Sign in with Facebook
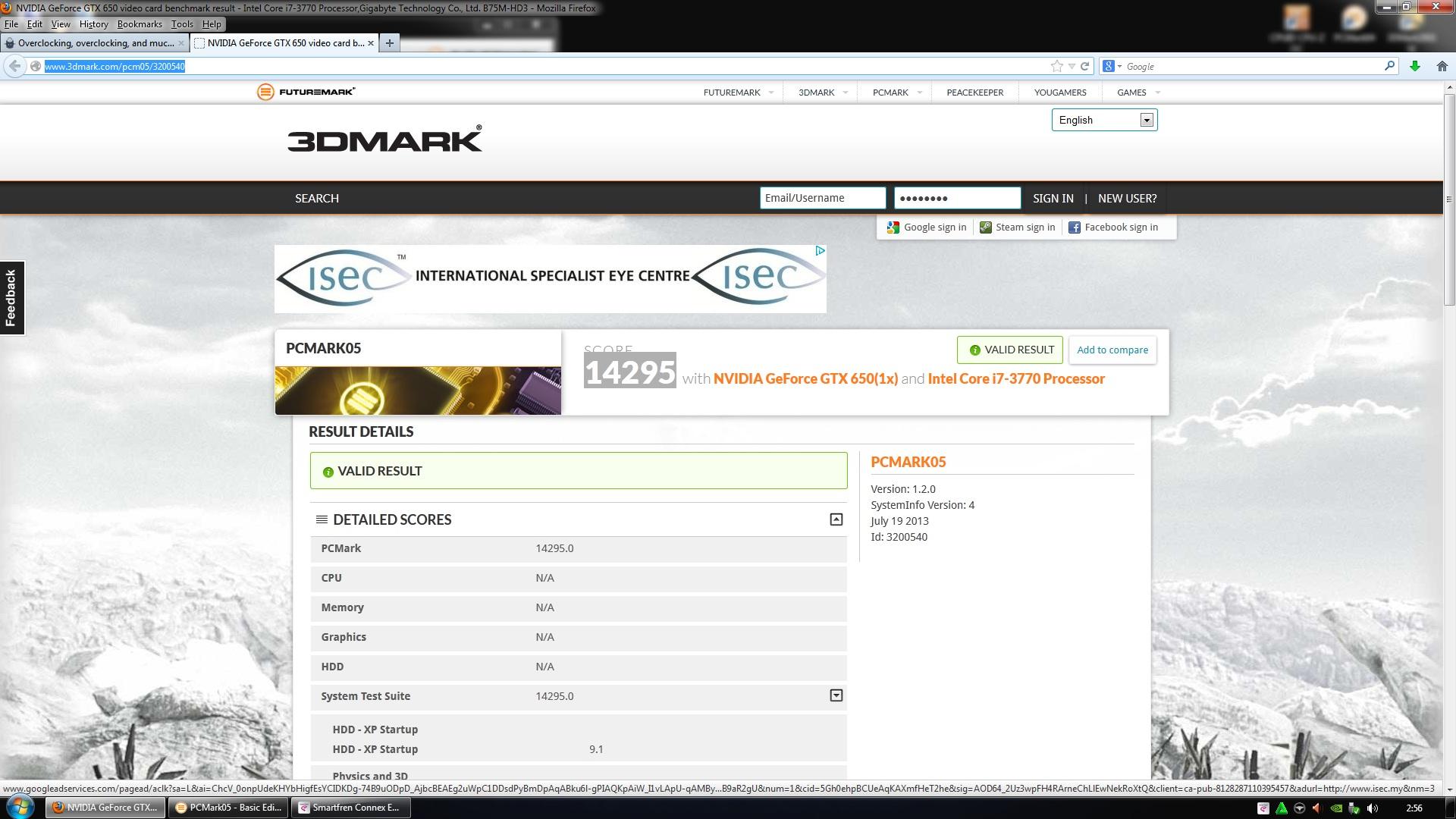The image size is (1456, 819). point(1113,227)
